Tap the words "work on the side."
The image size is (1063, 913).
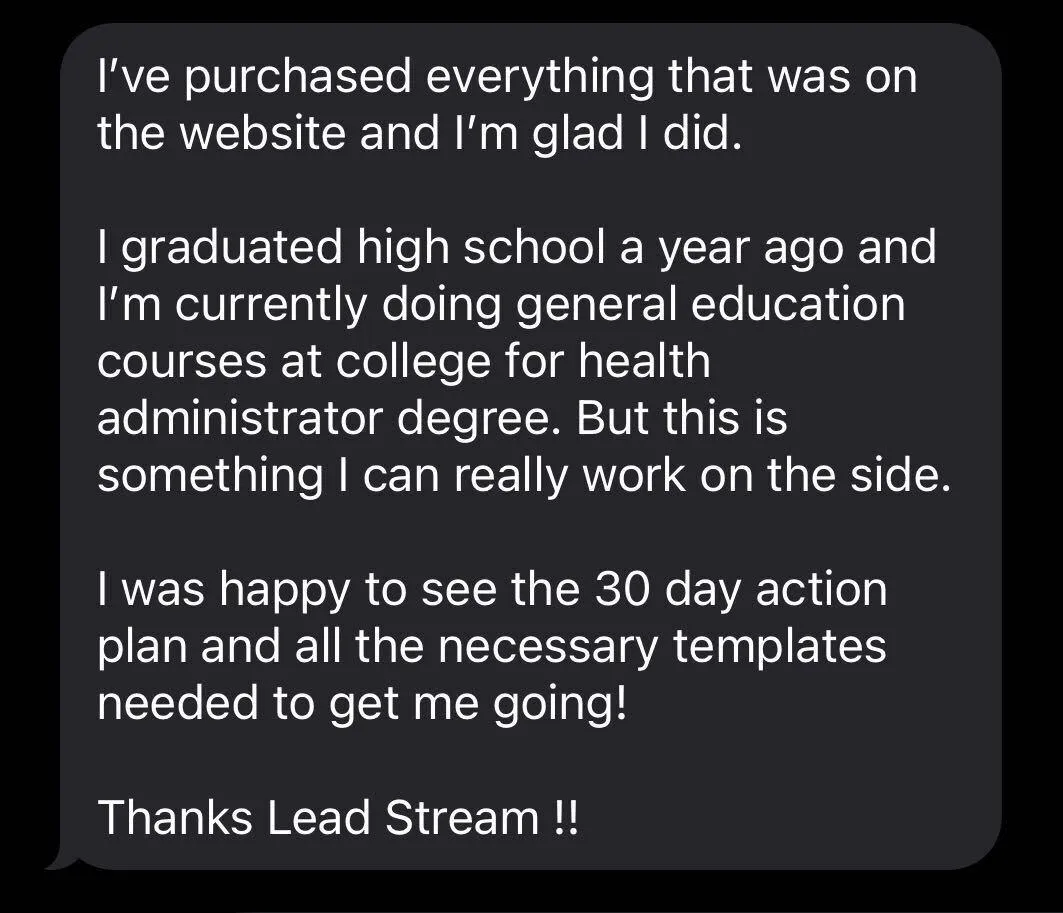point(767,474)
